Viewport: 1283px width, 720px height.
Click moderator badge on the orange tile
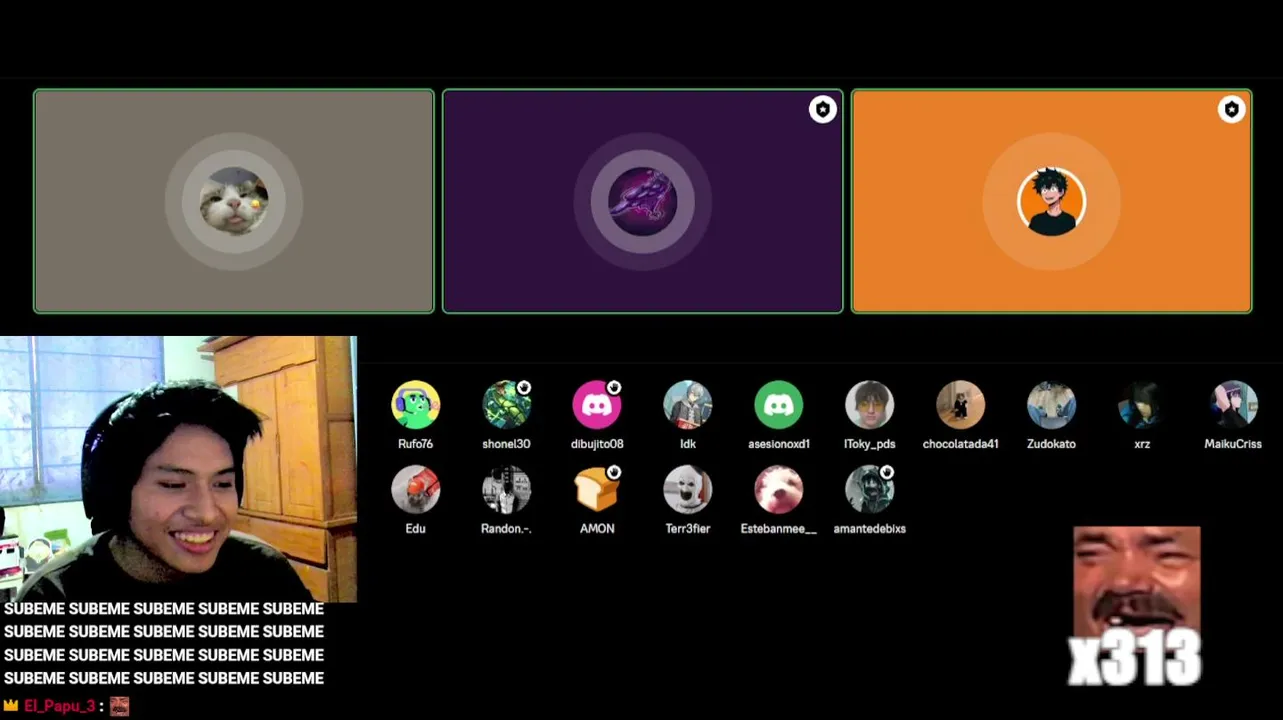[x=1231, y=110]
